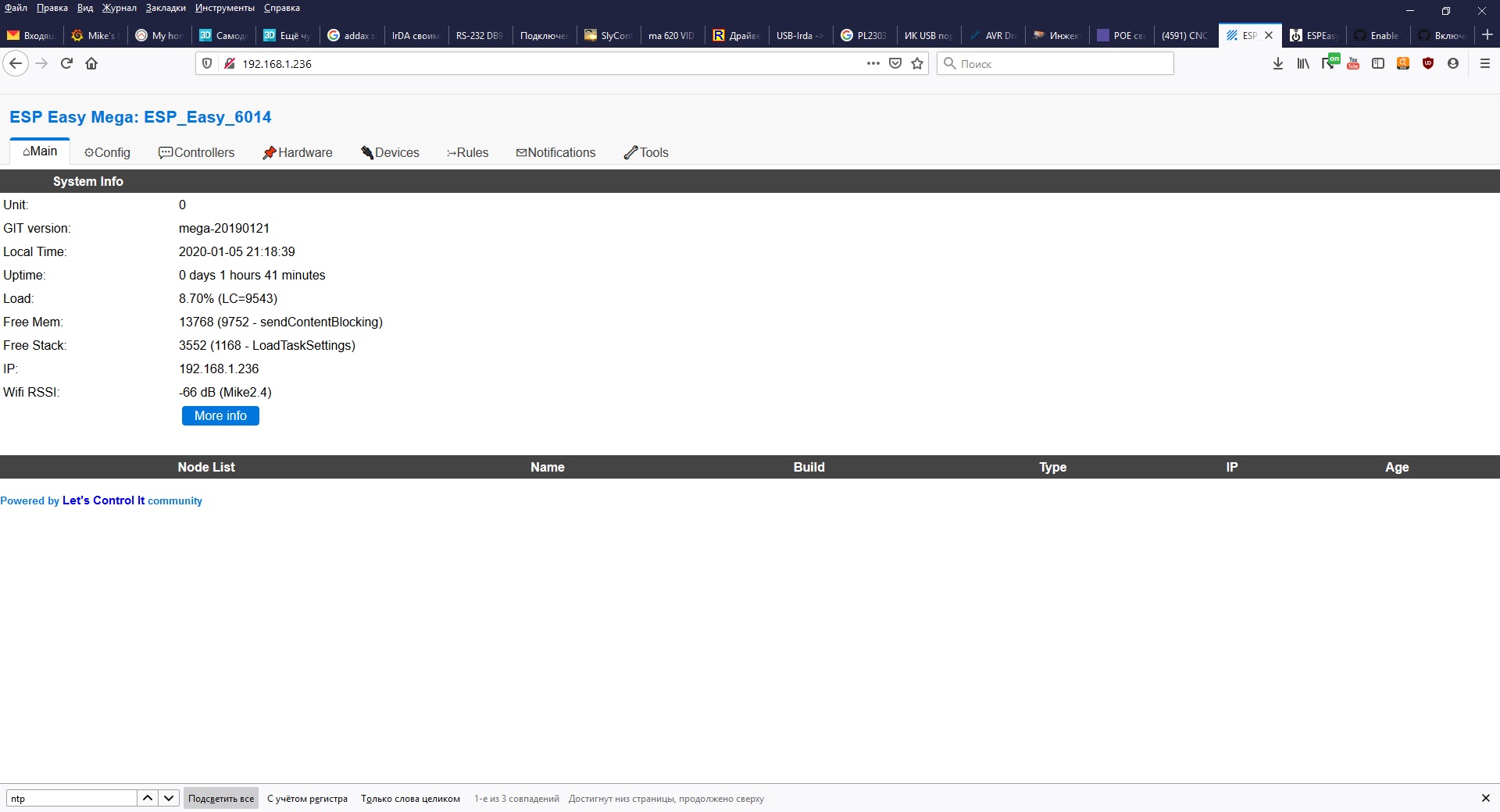The height and width of the screenshot is (812, 1500).
Task: Click the Home icon in browser toolbar
Action: 91,63
